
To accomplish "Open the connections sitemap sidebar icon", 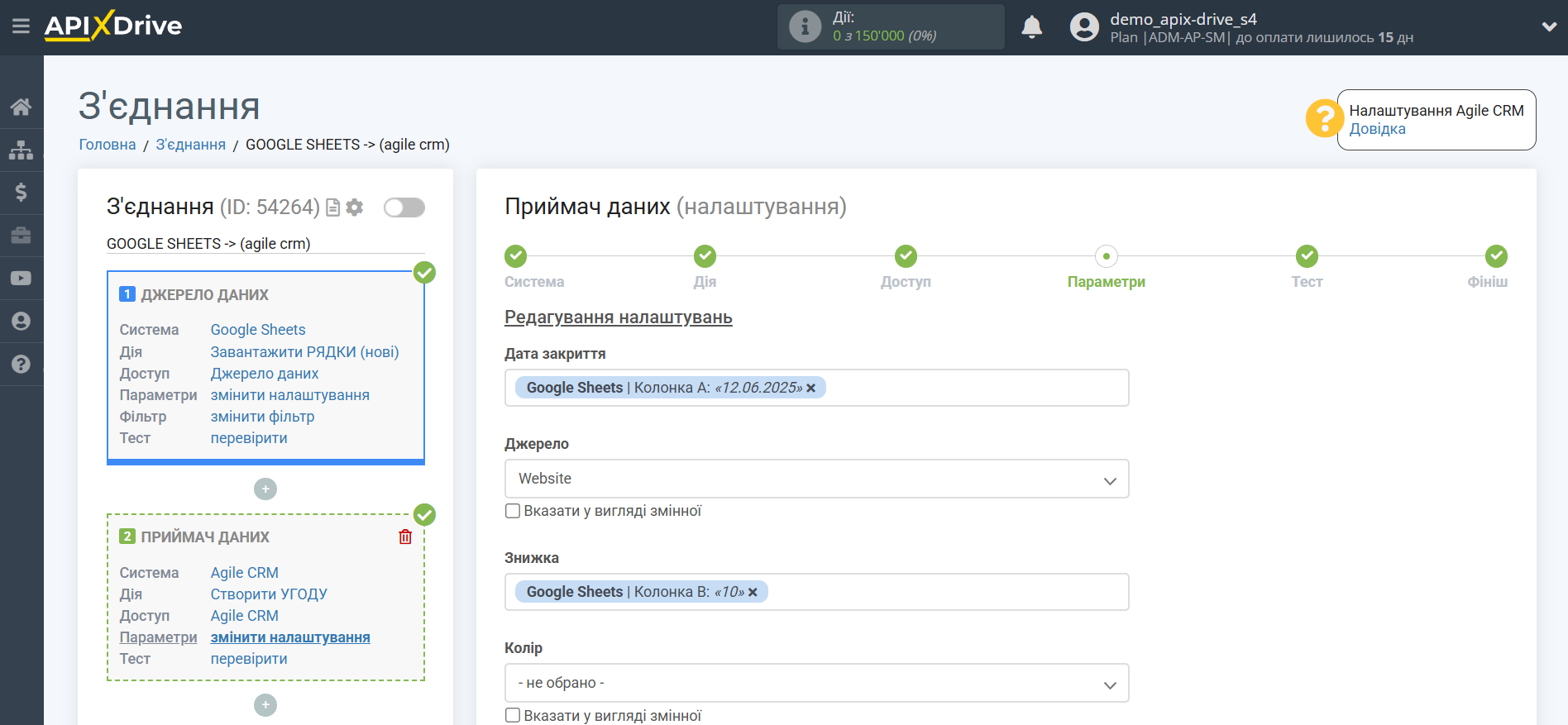I will pos(22,150).
